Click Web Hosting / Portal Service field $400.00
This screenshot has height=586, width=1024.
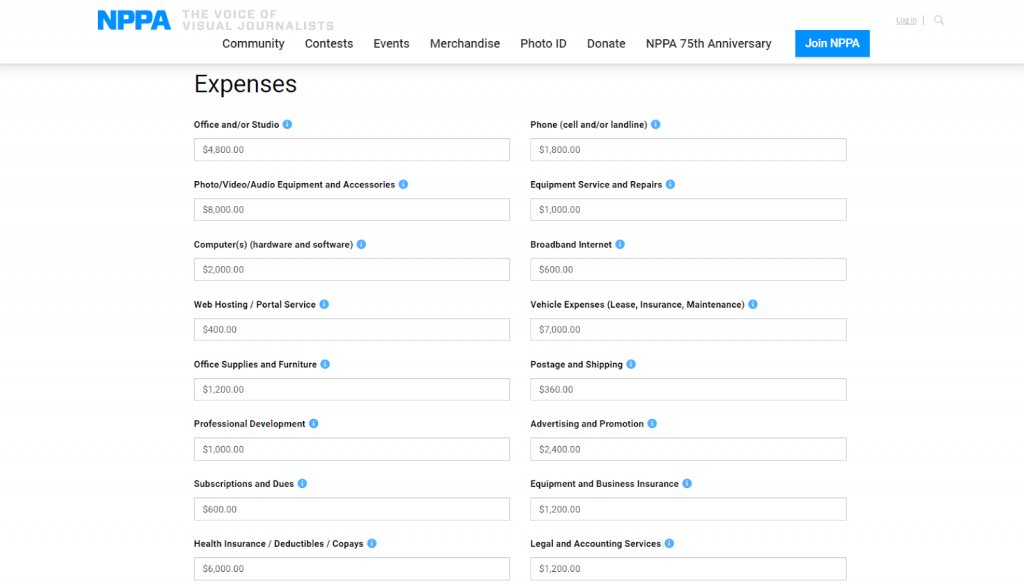pyautogui.click(x=352, y=329)
